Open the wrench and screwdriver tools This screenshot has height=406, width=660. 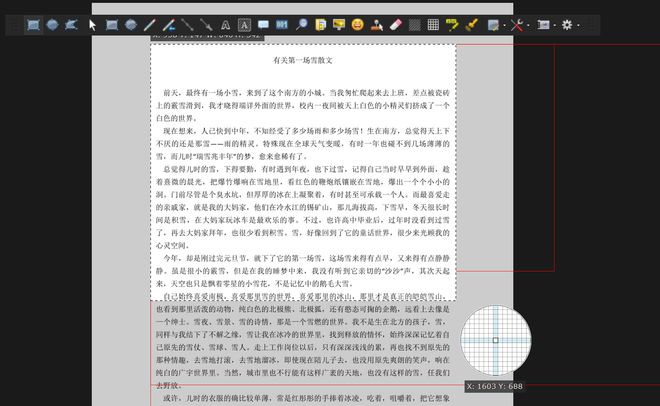pyautogui.click(x=517, y=25)
